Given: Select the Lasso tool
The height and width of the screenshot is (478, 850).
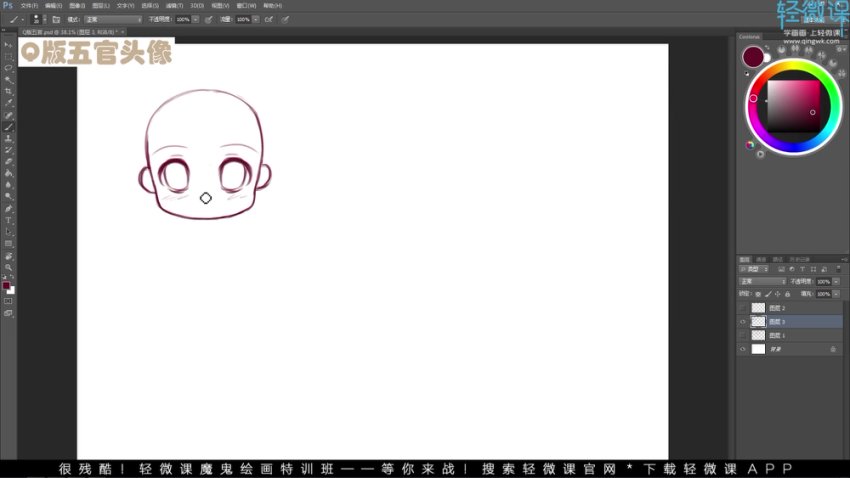Looking at the screenshot, I should (8, 68).
